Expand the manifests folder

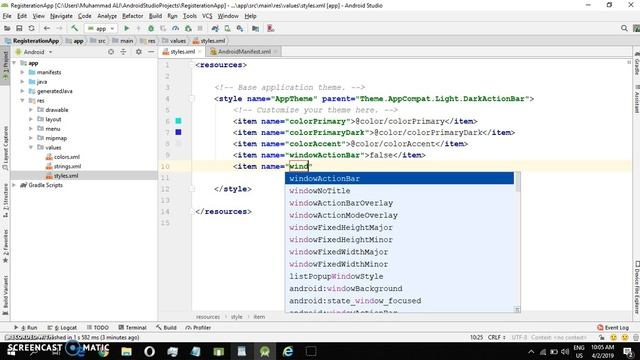22,72
